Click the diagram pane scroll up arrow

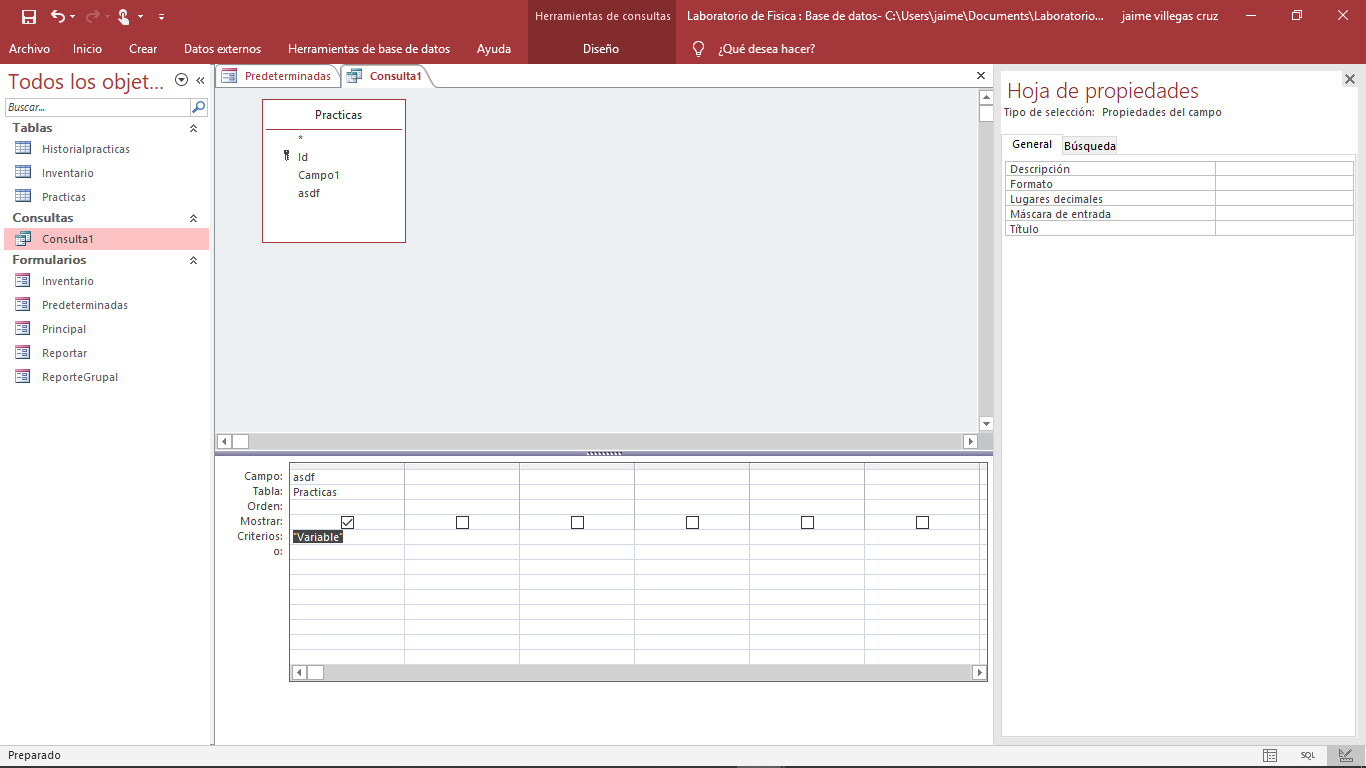[x=986, y=97]
